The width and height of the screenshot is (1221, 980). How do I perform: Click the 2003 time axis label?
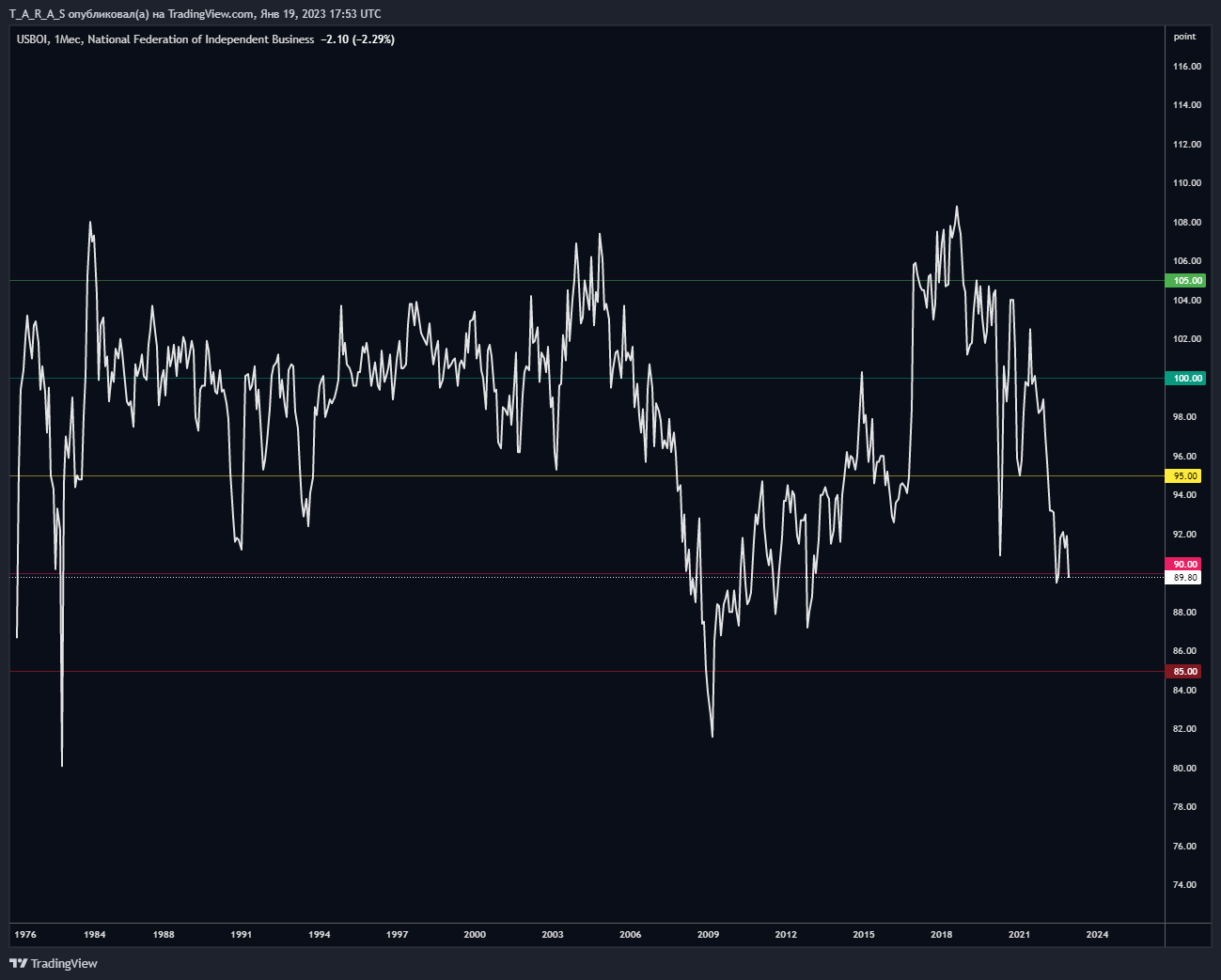pyautogui.click(x=553, y=935)
